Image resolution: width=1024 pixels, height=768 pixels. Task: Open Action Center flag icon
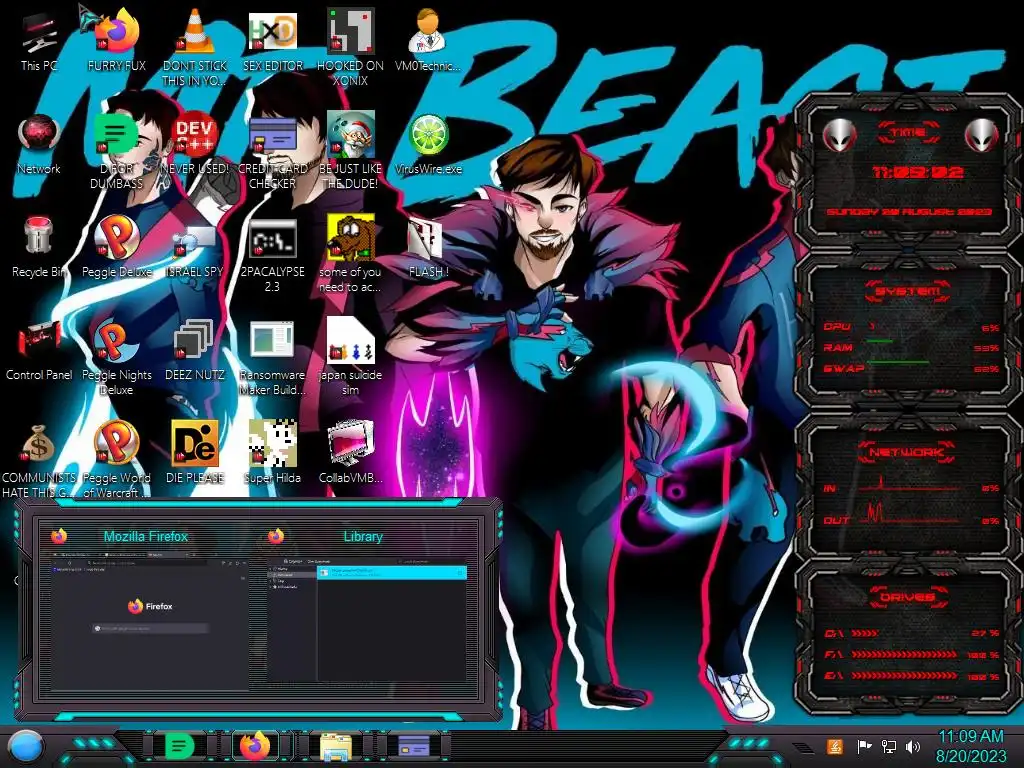[864, 746]
